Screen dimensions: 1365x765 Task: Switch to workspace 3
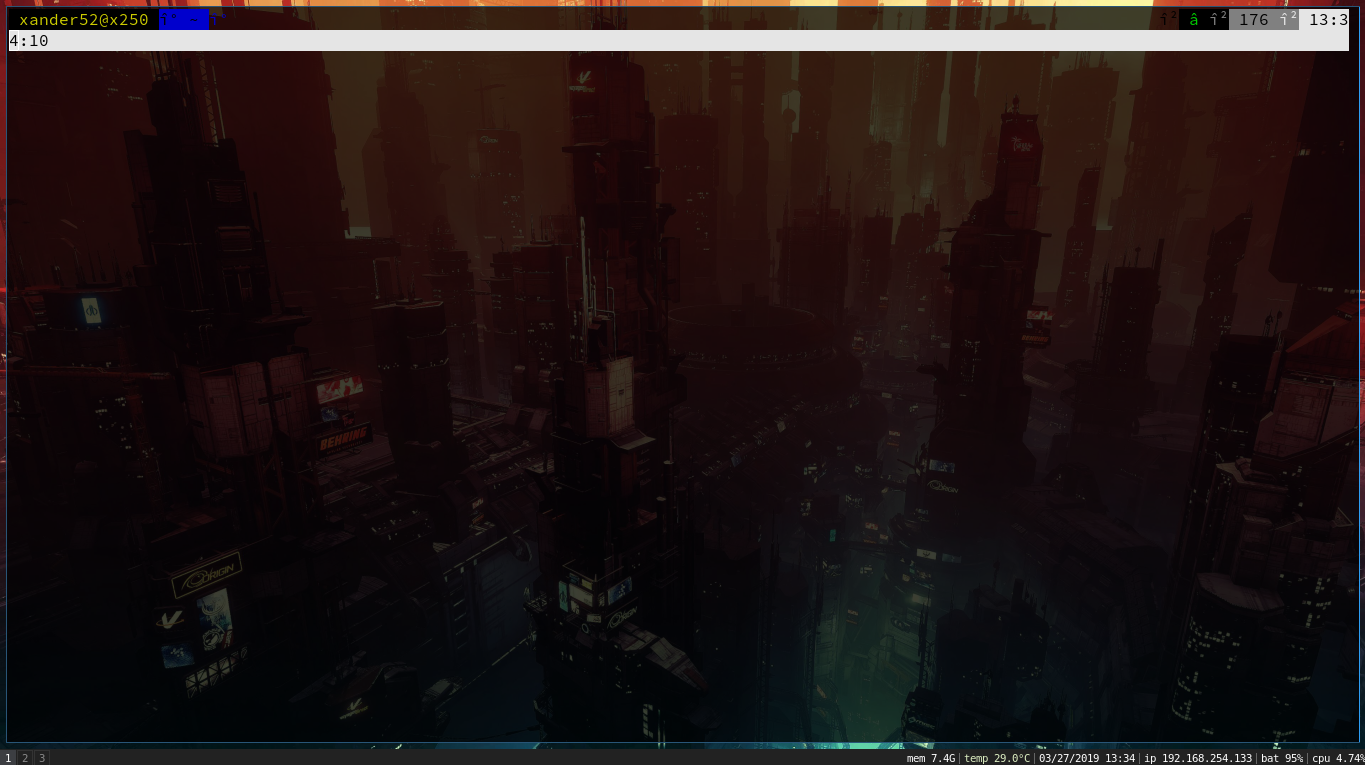click(42, 758)
